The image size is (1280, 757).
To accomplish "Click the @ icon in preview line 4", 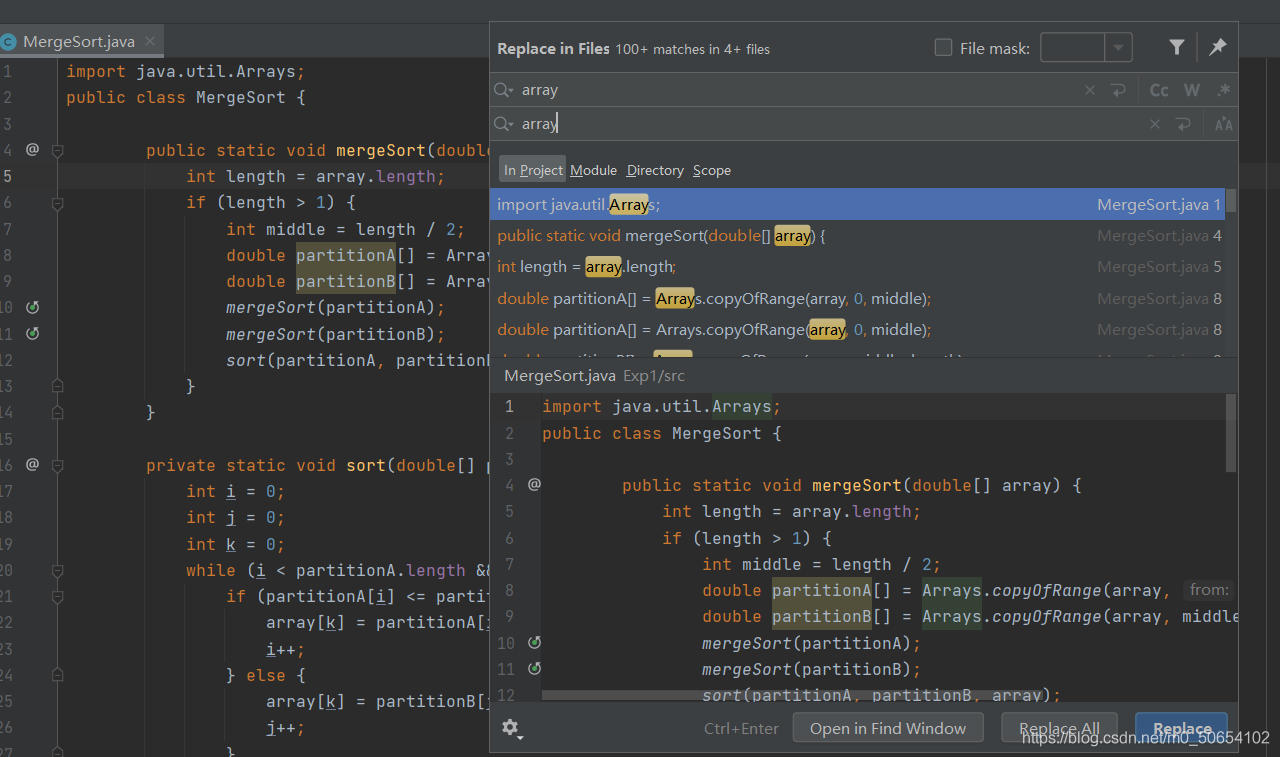I will [534, 484].
